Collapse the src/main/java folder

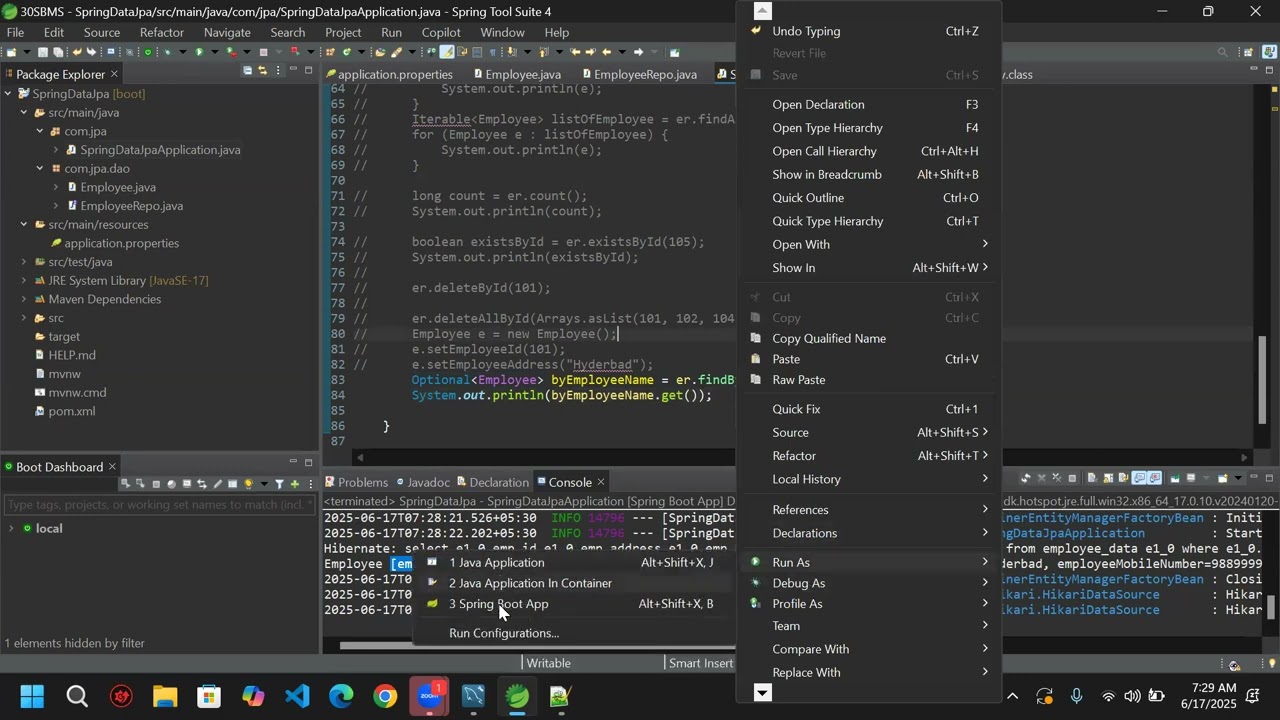click(x=24, y=113)
